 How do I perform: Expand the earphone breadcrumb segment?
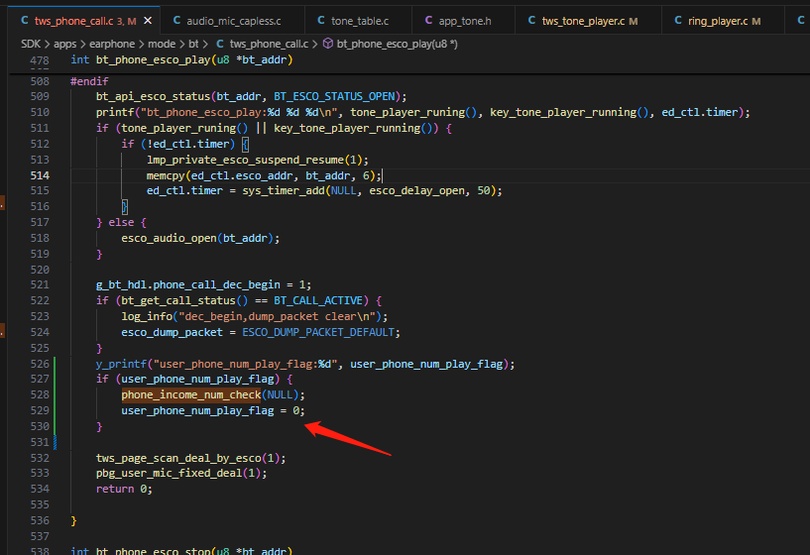coord(112,44)
